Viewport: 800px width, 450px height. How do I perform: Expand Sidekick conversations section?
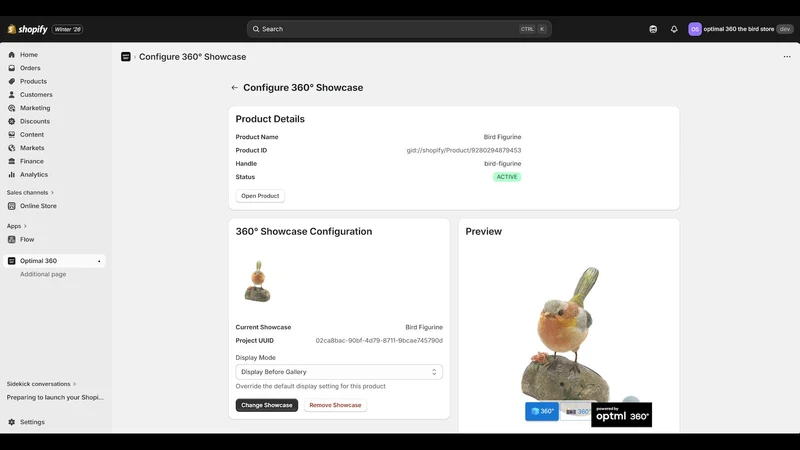point(41,384)
